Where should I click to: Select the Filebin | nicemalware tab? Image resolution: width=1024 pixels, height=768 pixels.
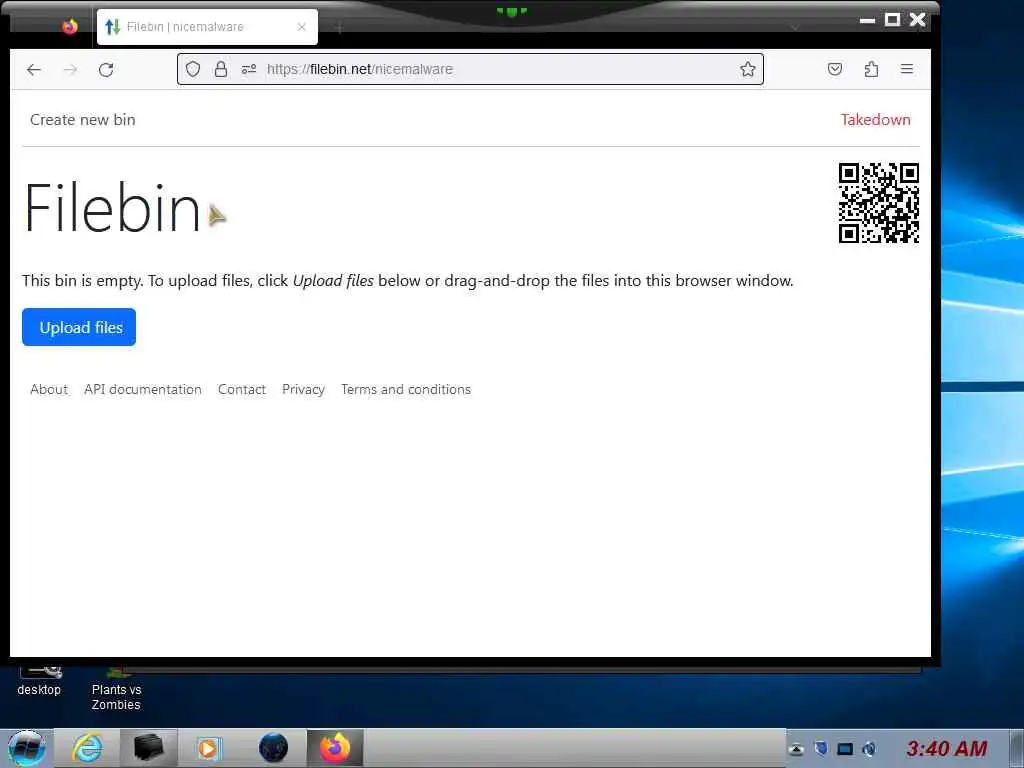point(207,27)
